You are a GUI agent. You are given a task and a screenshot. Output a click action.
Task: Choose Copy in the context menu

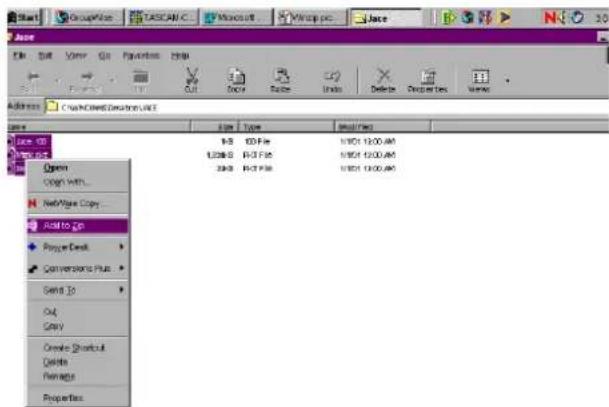point(78,326)
